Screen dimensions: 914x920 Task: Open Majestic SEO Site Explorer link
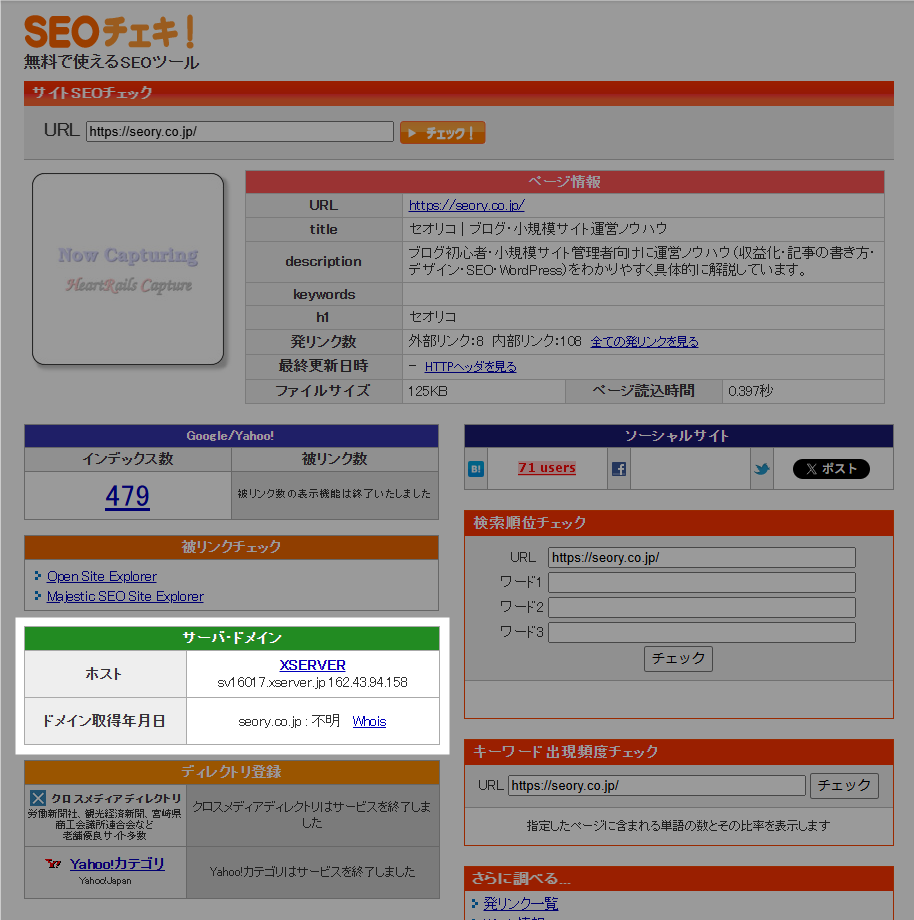[125, 596]
